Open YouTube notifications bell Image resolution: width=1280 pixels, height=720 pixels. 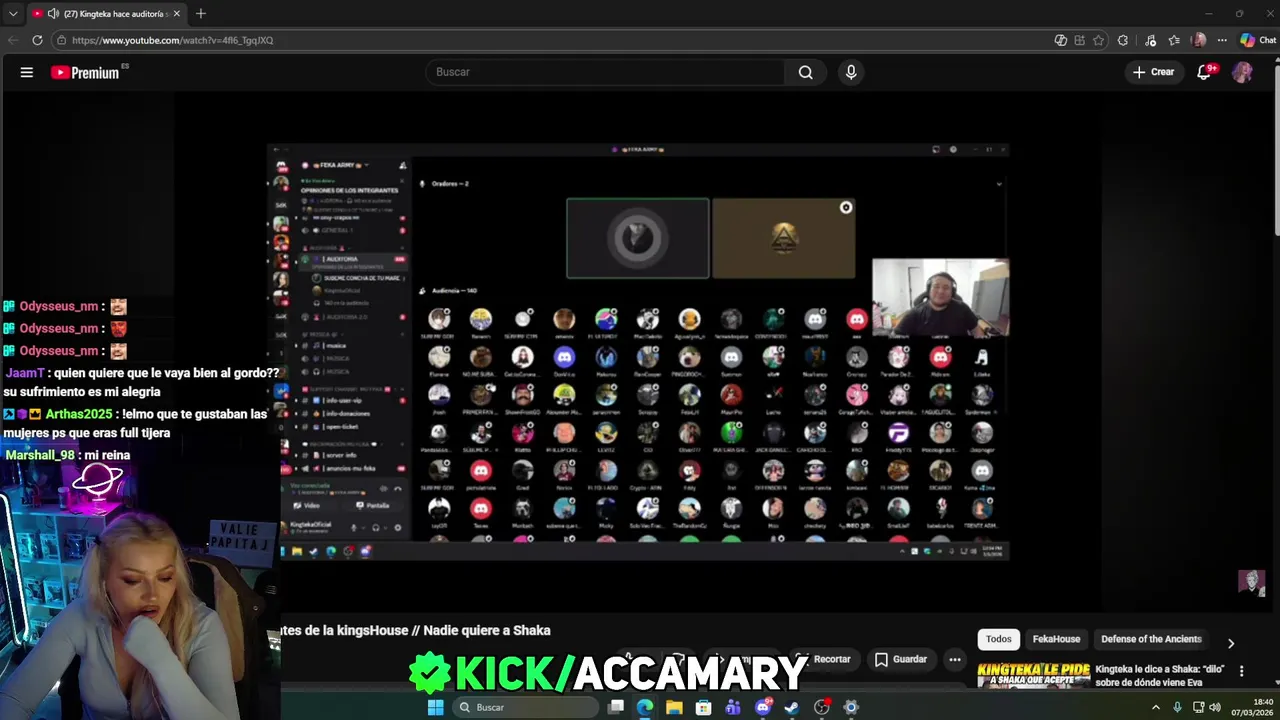pos(1205,72)
